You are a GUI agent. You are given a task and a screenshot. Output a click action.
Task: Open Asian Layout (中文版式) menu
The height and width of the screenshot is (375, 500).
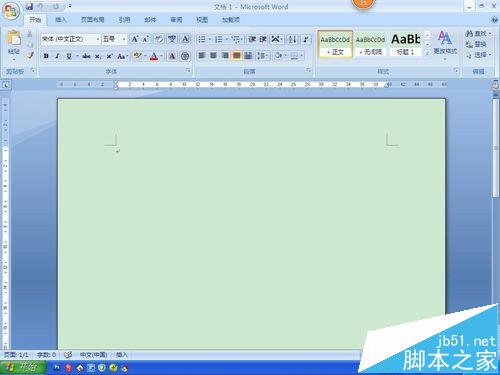coord(276,39)
